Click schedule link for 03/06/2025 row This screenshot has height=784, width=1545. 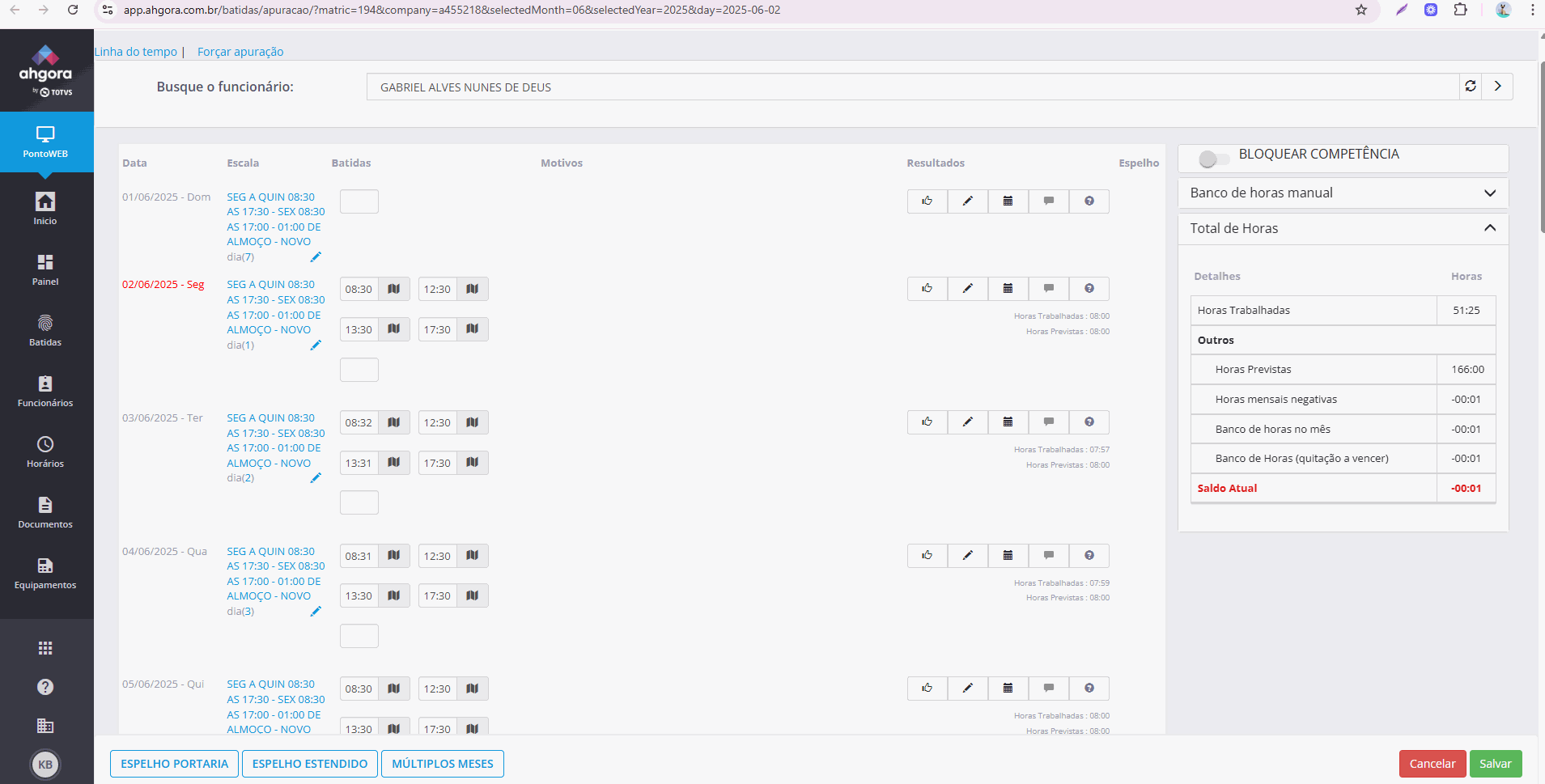pos(275,440)
